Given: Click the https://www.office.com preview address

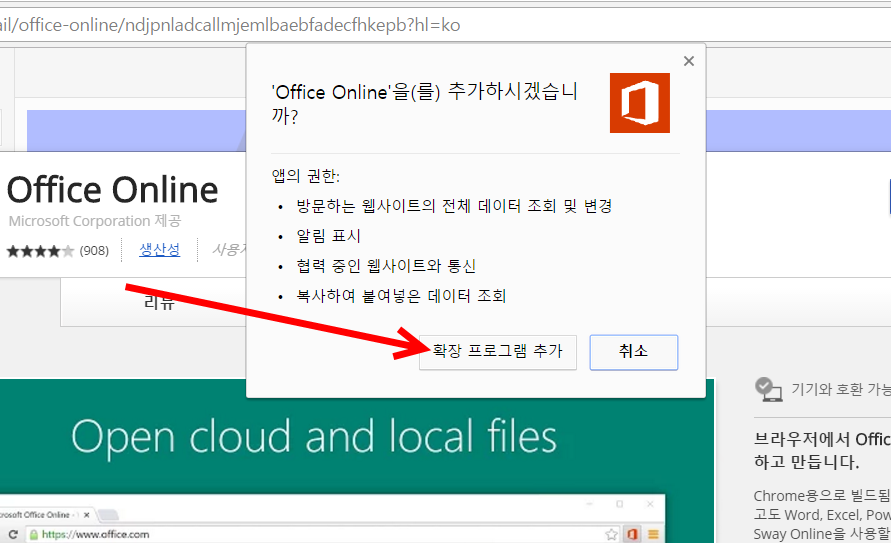Looking at the screenshot, I should click(x=95, y=534).
